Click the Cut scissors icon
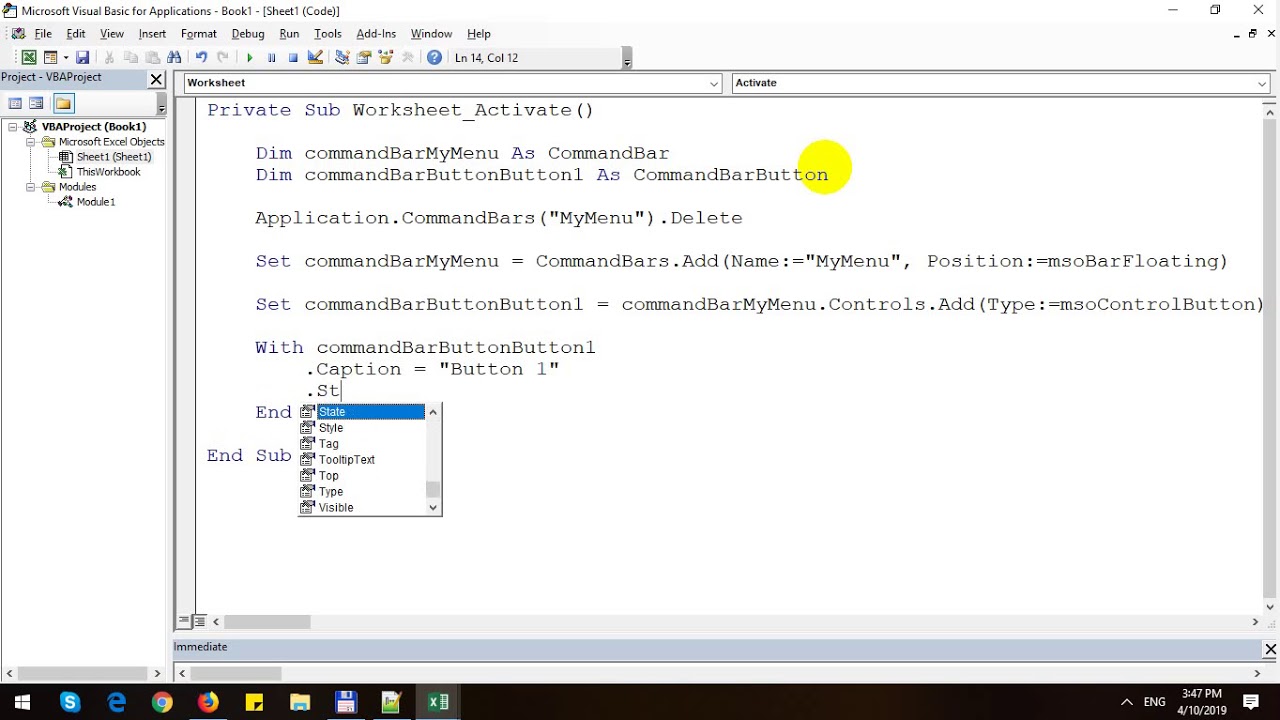The height and width of the screenshot is (720, 1280). click(x=109, y=58)
